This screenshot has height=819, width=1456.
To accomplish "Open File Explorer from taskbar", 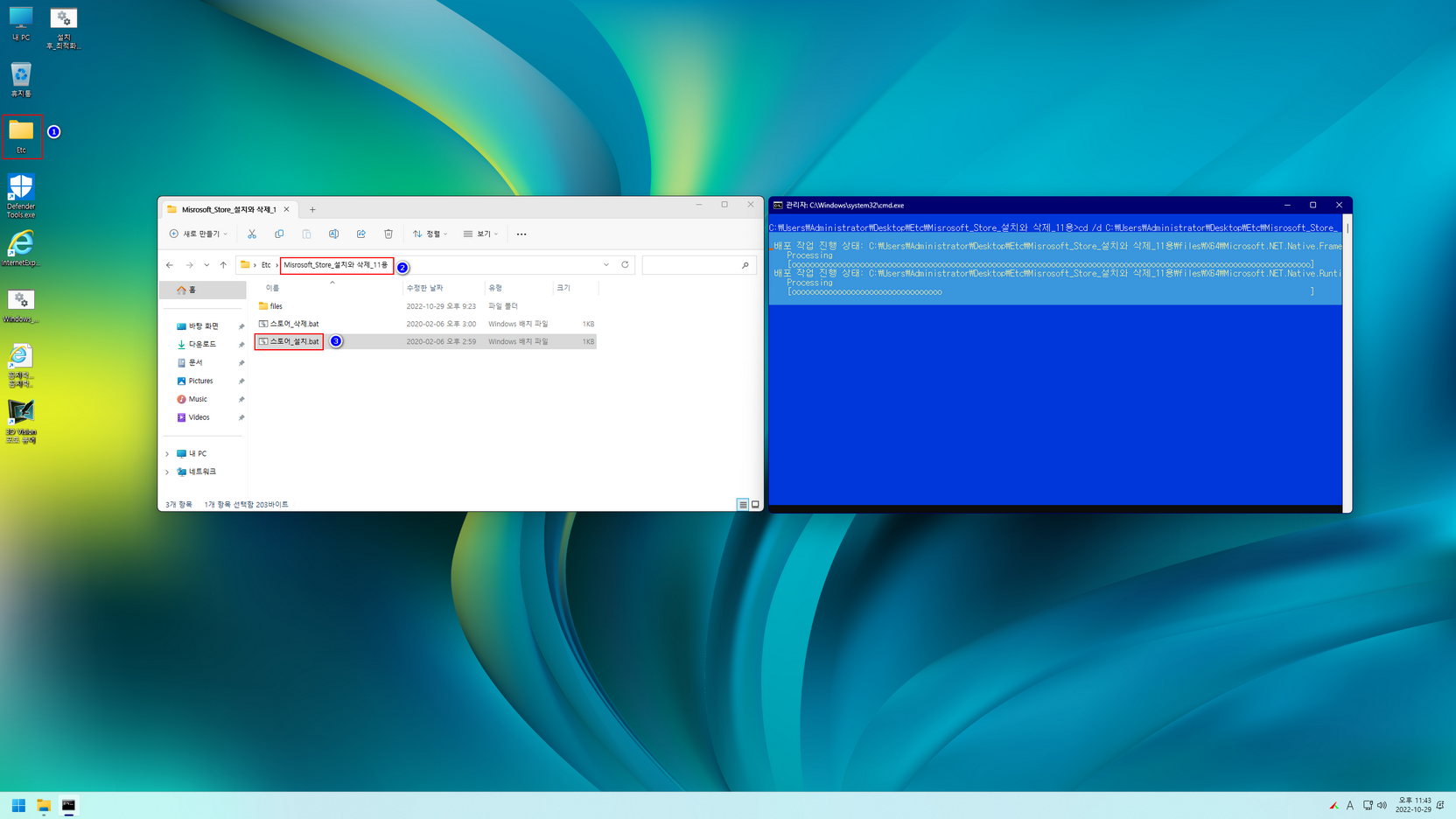I will pos(43,805).
